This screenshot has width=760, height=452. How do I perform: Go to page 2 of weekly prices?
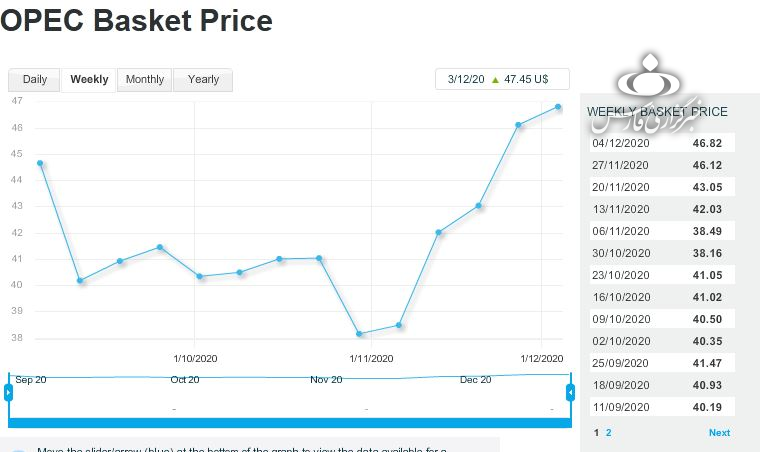pyautogui.click(x=608, y=433)
